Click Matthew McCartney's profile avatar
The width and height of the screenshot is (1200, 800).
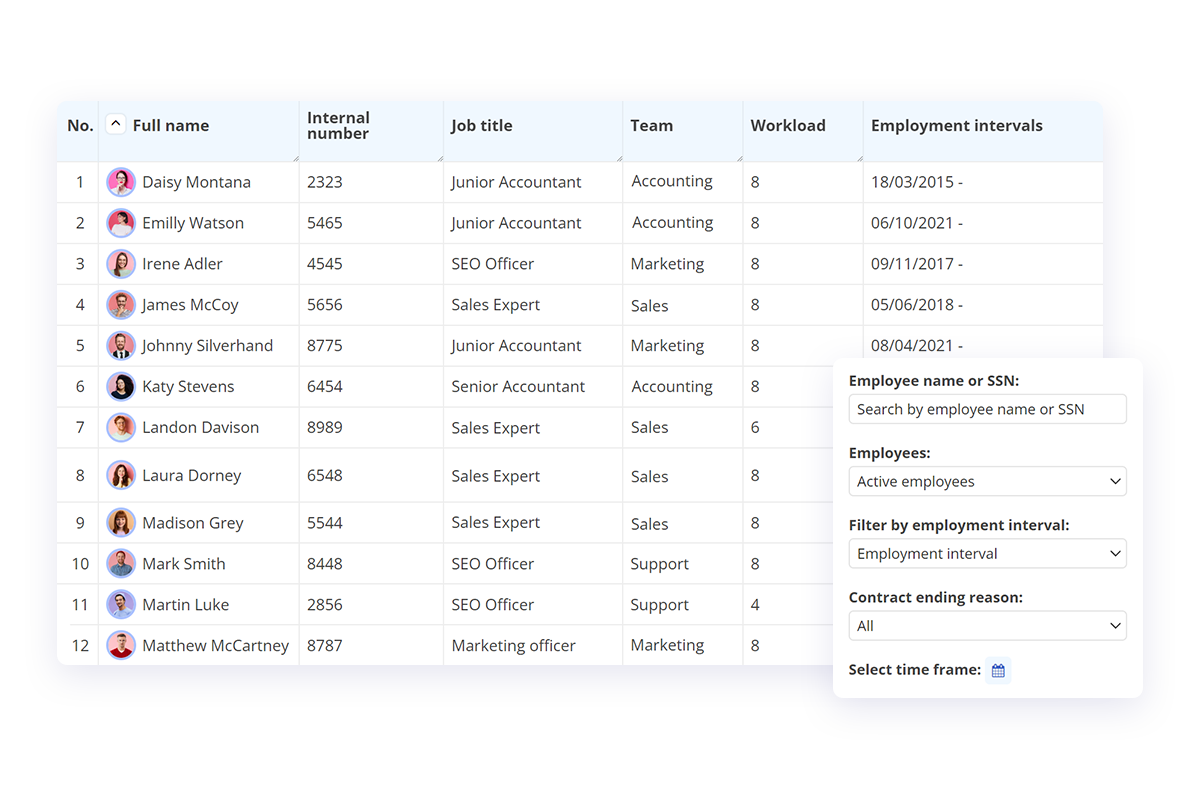click(x=121, y=646)
